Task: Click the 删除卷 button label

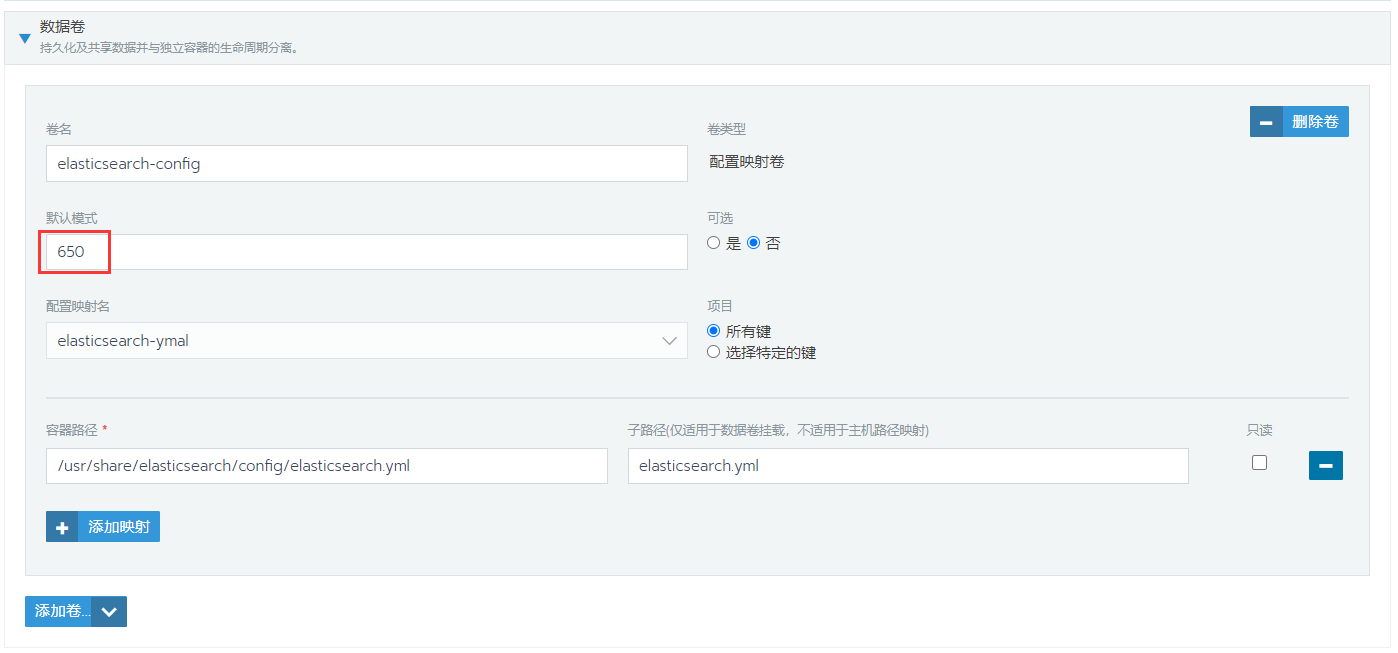Action: pos(1314,122)
